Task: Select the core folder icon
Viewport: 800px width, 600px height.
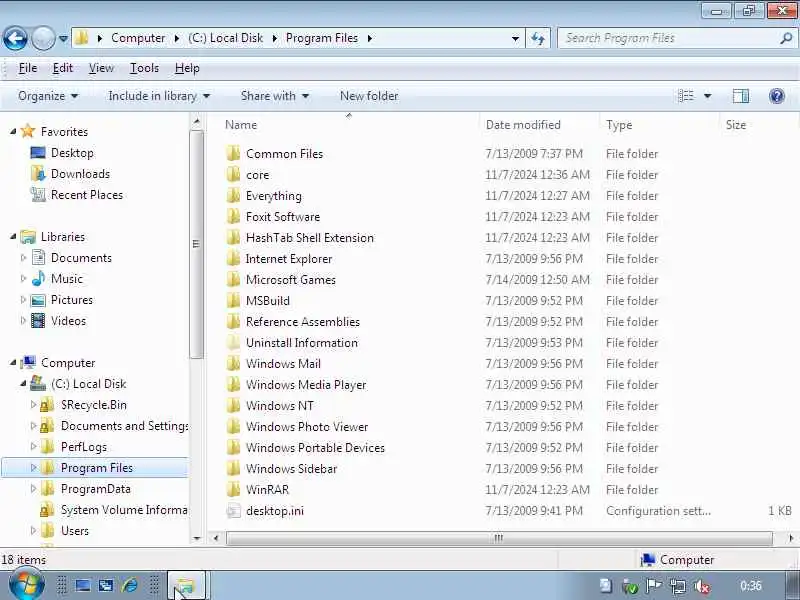Action: [x=233, y=174]
